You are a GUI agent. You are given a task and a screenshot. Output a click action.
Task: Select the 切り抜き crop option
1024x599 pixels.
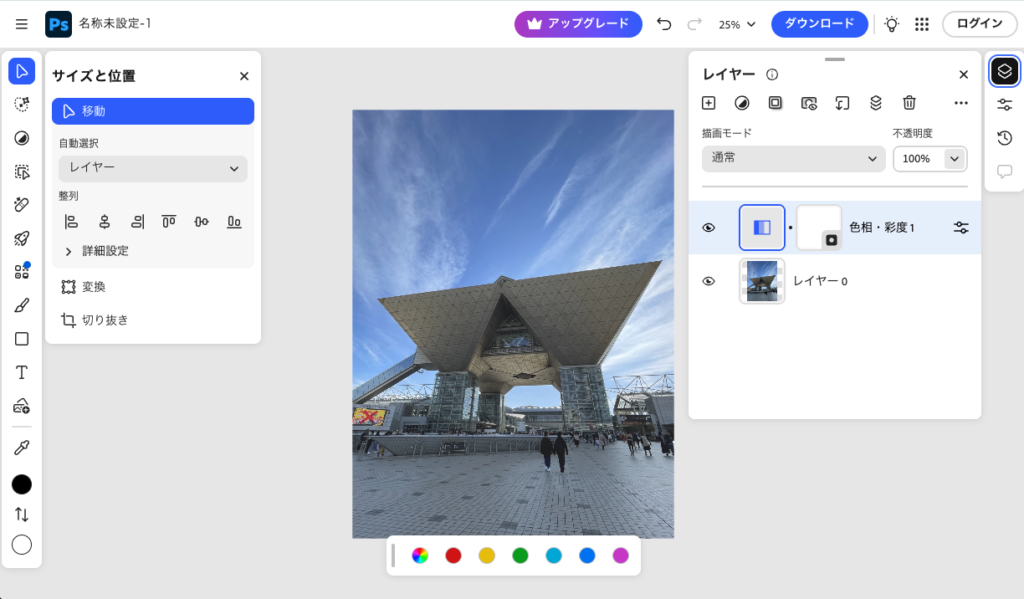pyautogui.click(x=104, y=320)
